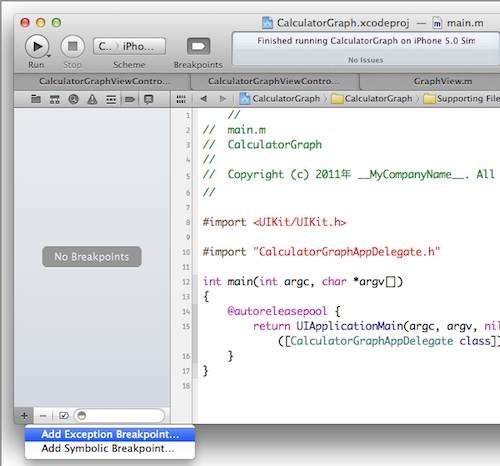
Task: Click the minus remove breakpoint button
Action: pyautogui.click(x=43, y=416)
